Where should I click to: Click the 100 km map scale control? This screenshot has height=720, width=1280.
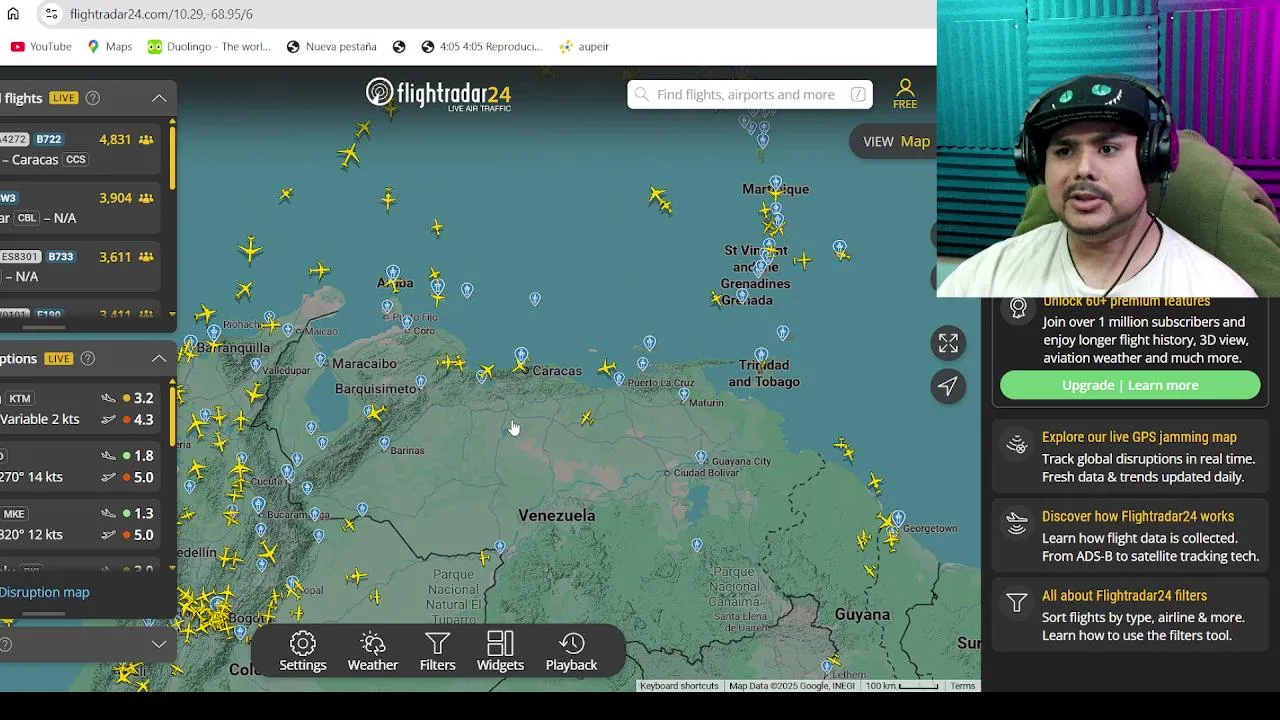(x=902, y=686)
